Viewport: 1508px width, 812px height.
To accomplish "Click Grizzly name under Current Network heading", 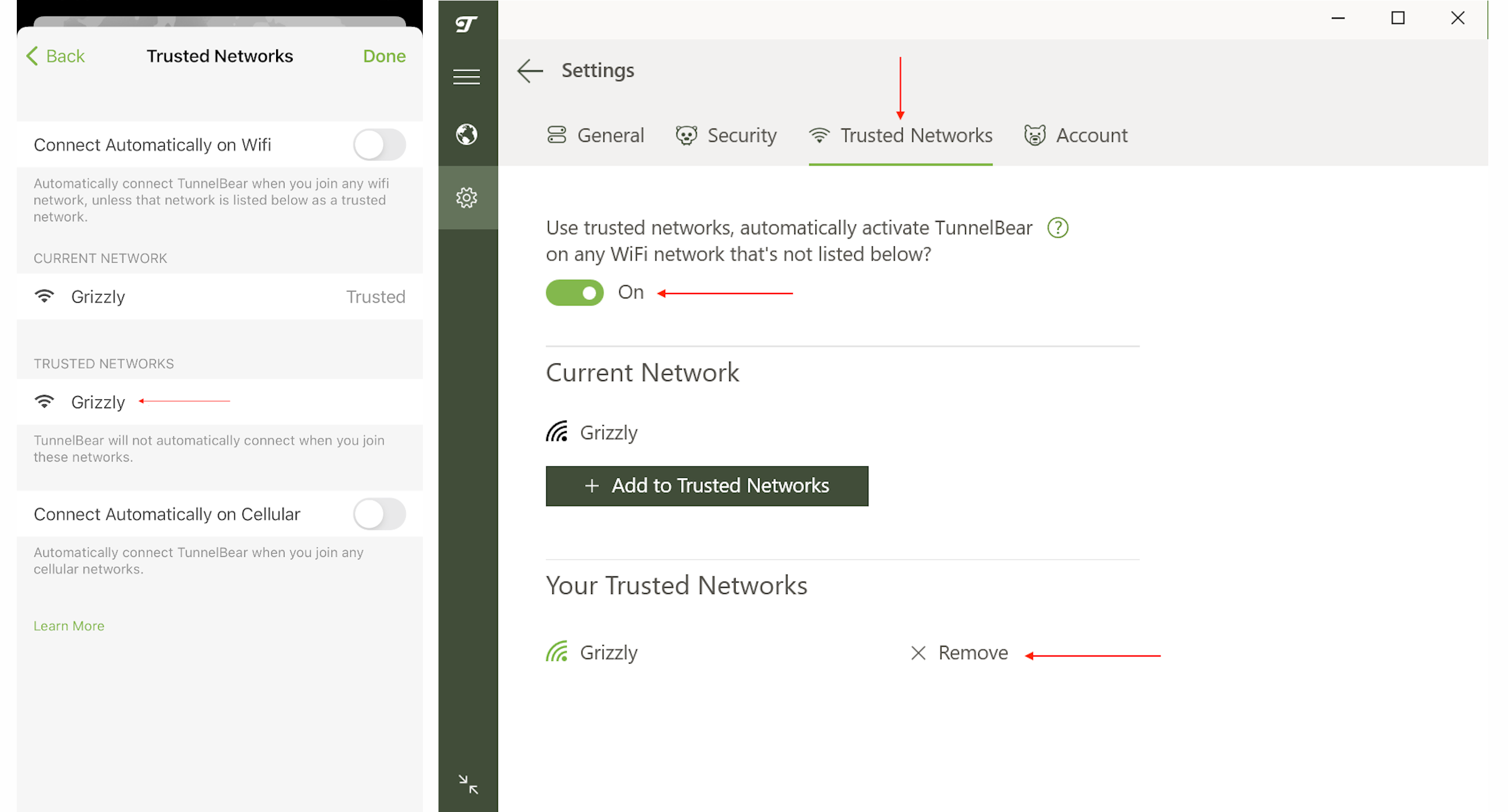I will [609, 433].
